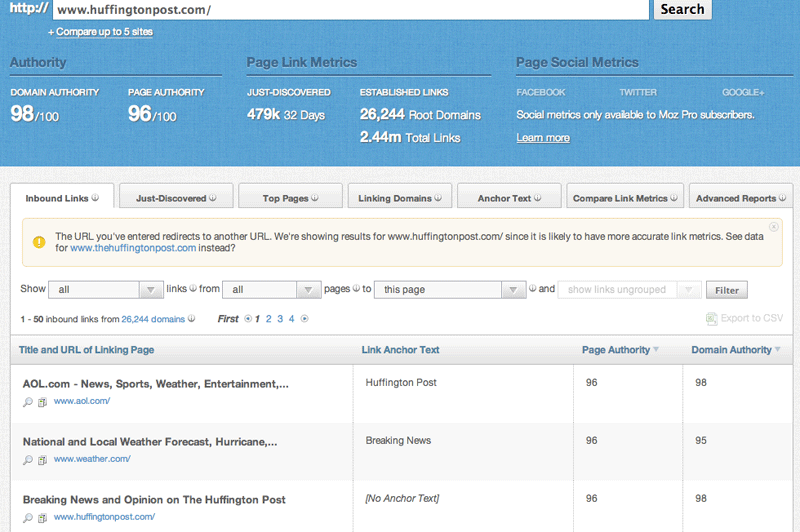Go to next page using pagination arrow
Screen dimensions: 800x532
point(305,319)
